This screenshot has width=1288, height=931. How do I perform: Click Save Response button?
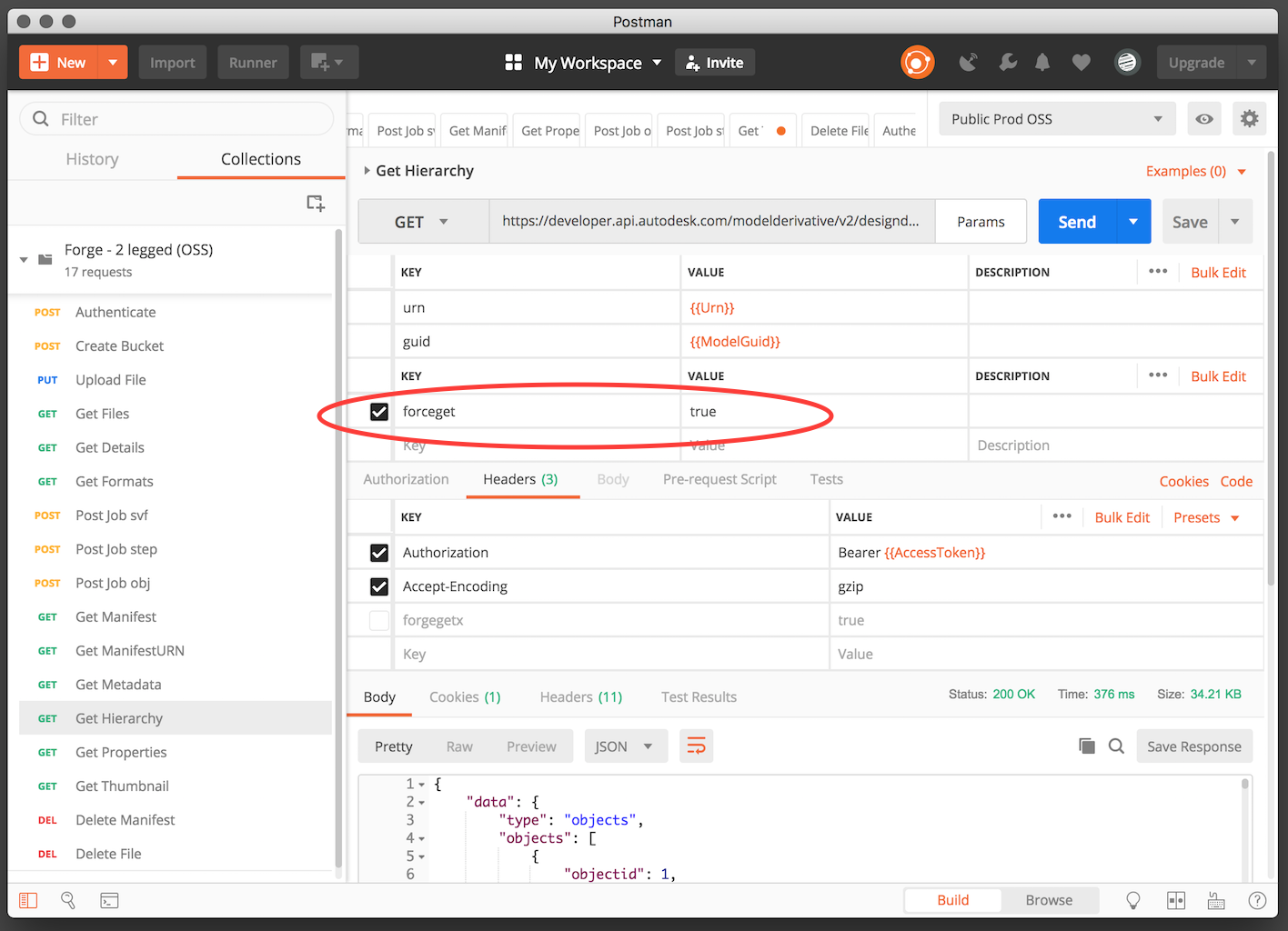pyautogui.click(x=1194, y=746)
